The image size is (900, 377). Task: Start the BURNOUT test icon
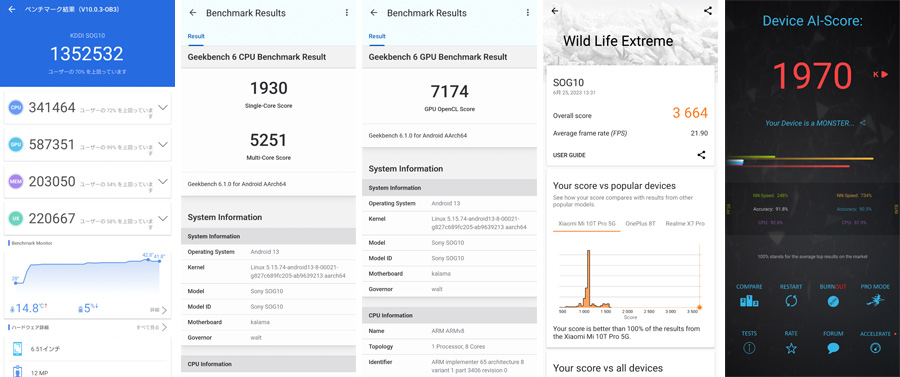[x=833, y=300]
